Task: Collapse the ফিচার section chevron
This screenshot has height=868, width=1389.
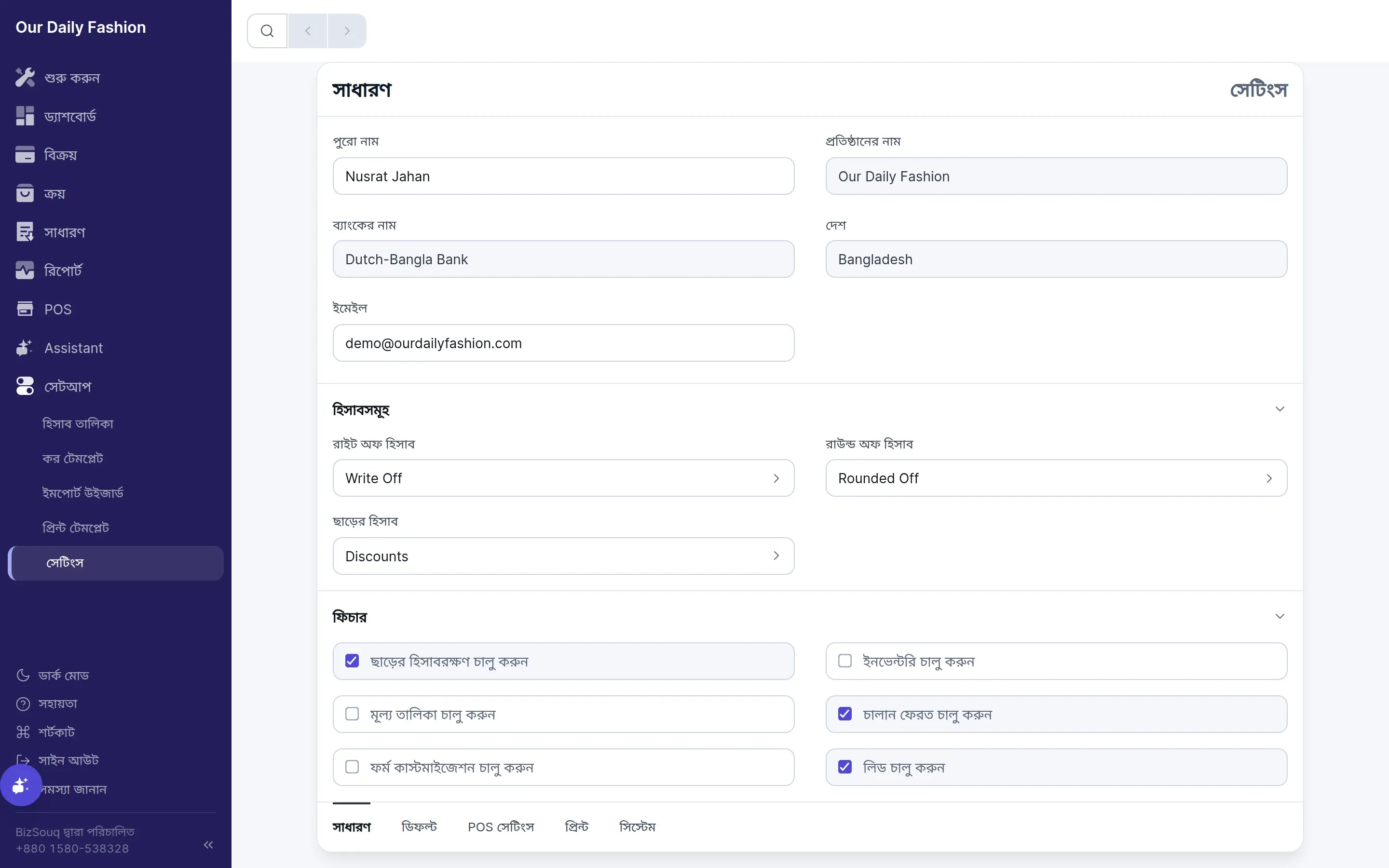Action: click(x=1280, y=616)
